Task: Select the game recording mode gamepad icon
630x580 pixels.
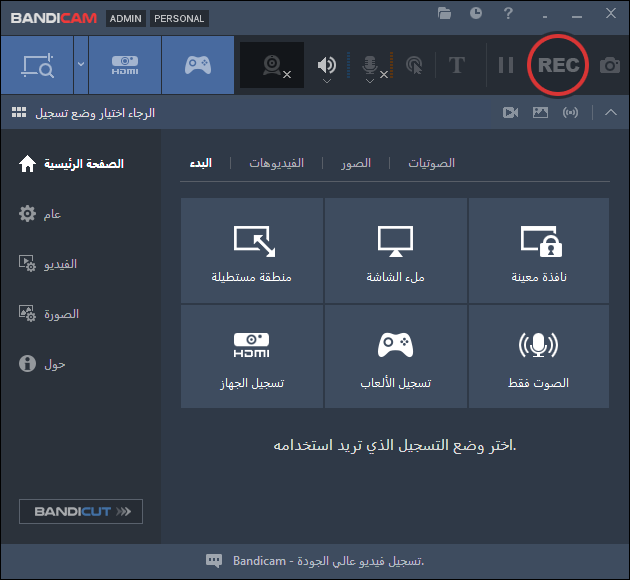Action: 198,65
